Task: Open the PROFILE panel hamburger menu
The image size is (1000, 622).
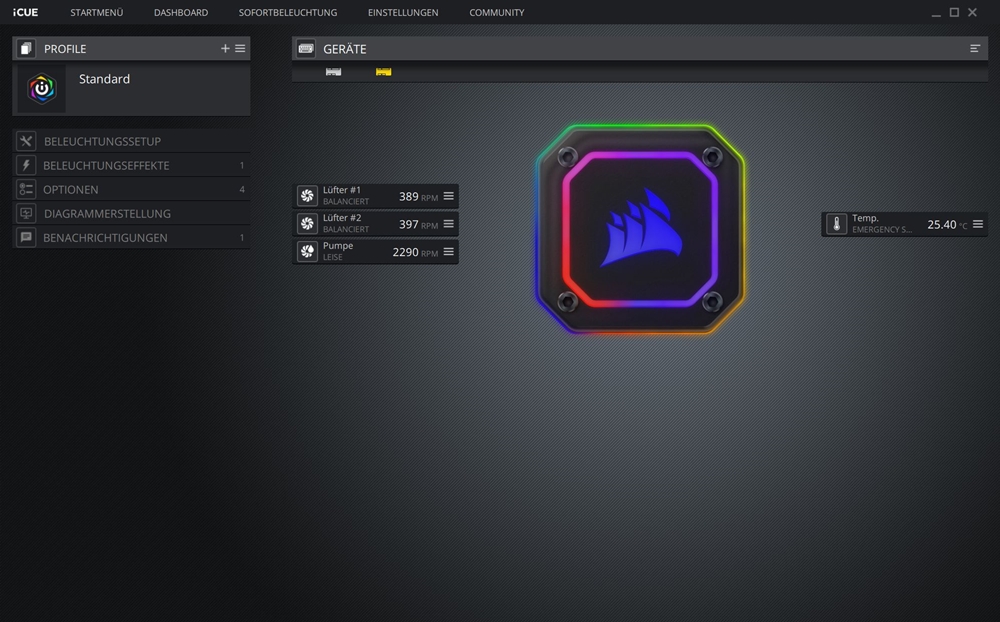Action: 240,48
